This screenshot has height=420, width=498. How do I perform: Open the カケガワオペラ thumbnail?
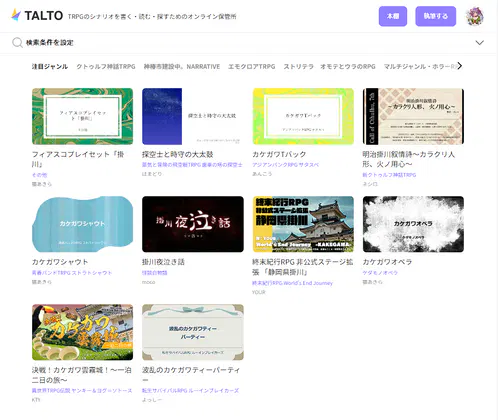pos(413,224)
